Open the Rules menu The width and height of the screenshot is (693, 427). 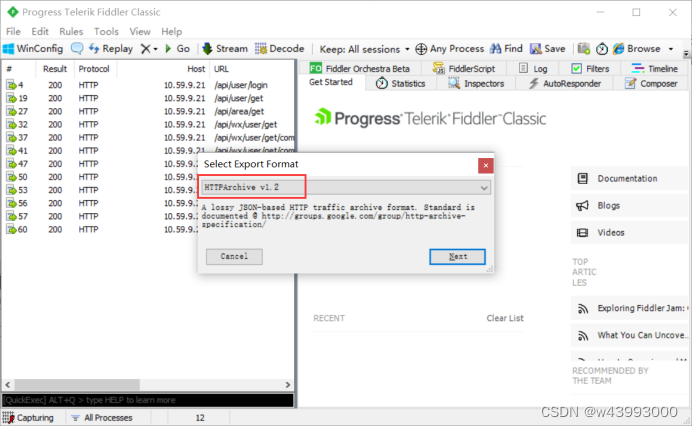coord(71,31)
